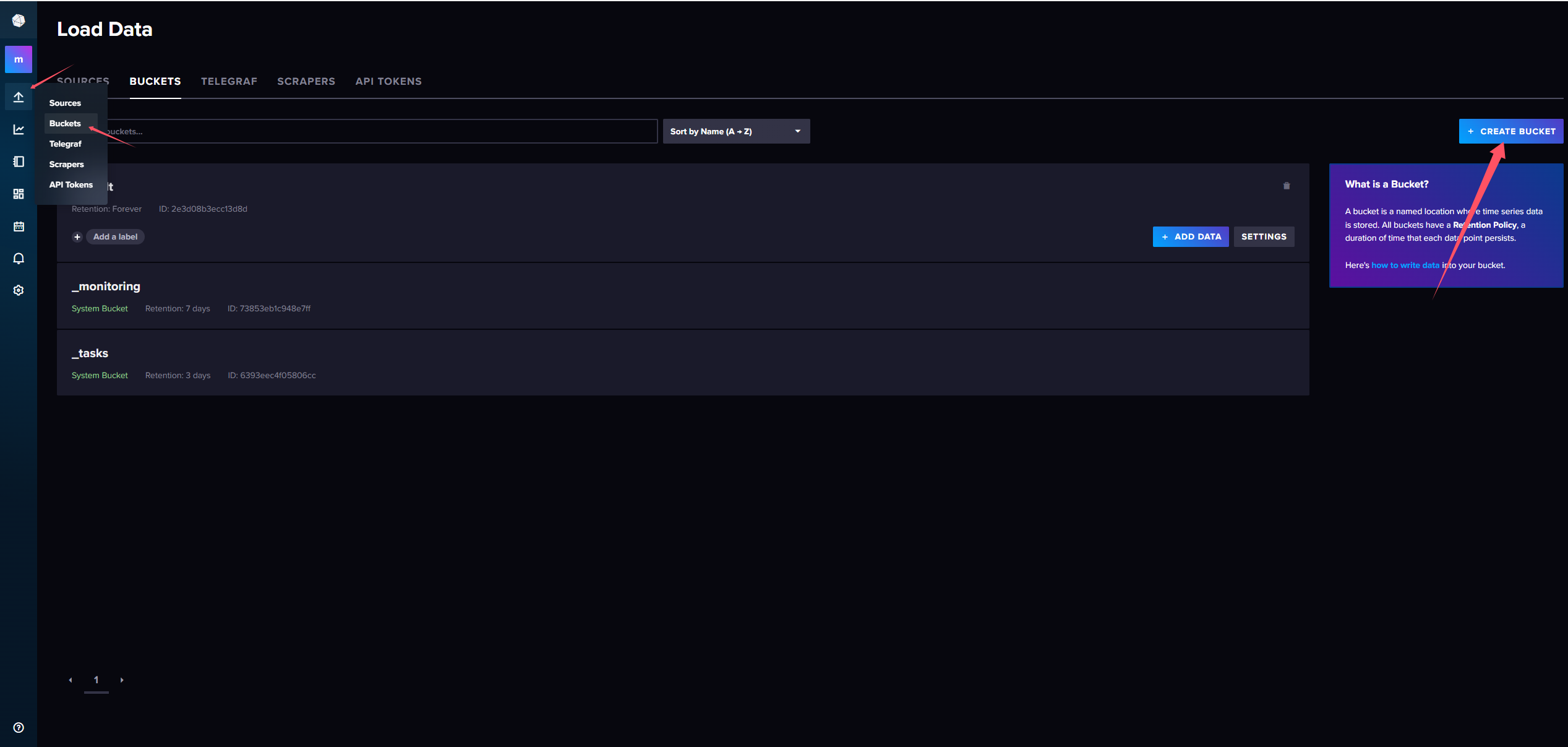Switch to the API TOKENS tab

coord(388,81)
